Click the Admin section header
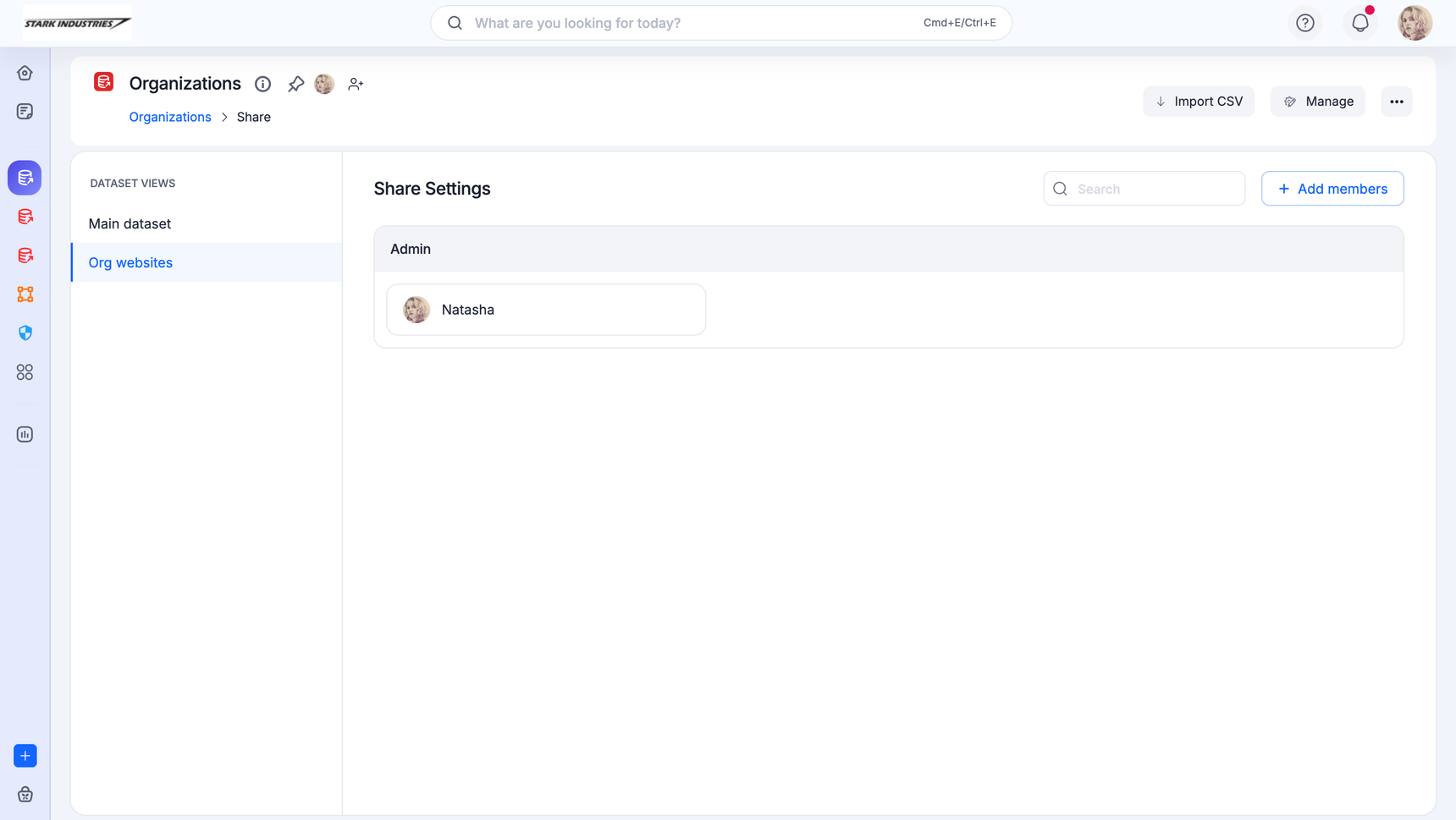 pos(889,249)
